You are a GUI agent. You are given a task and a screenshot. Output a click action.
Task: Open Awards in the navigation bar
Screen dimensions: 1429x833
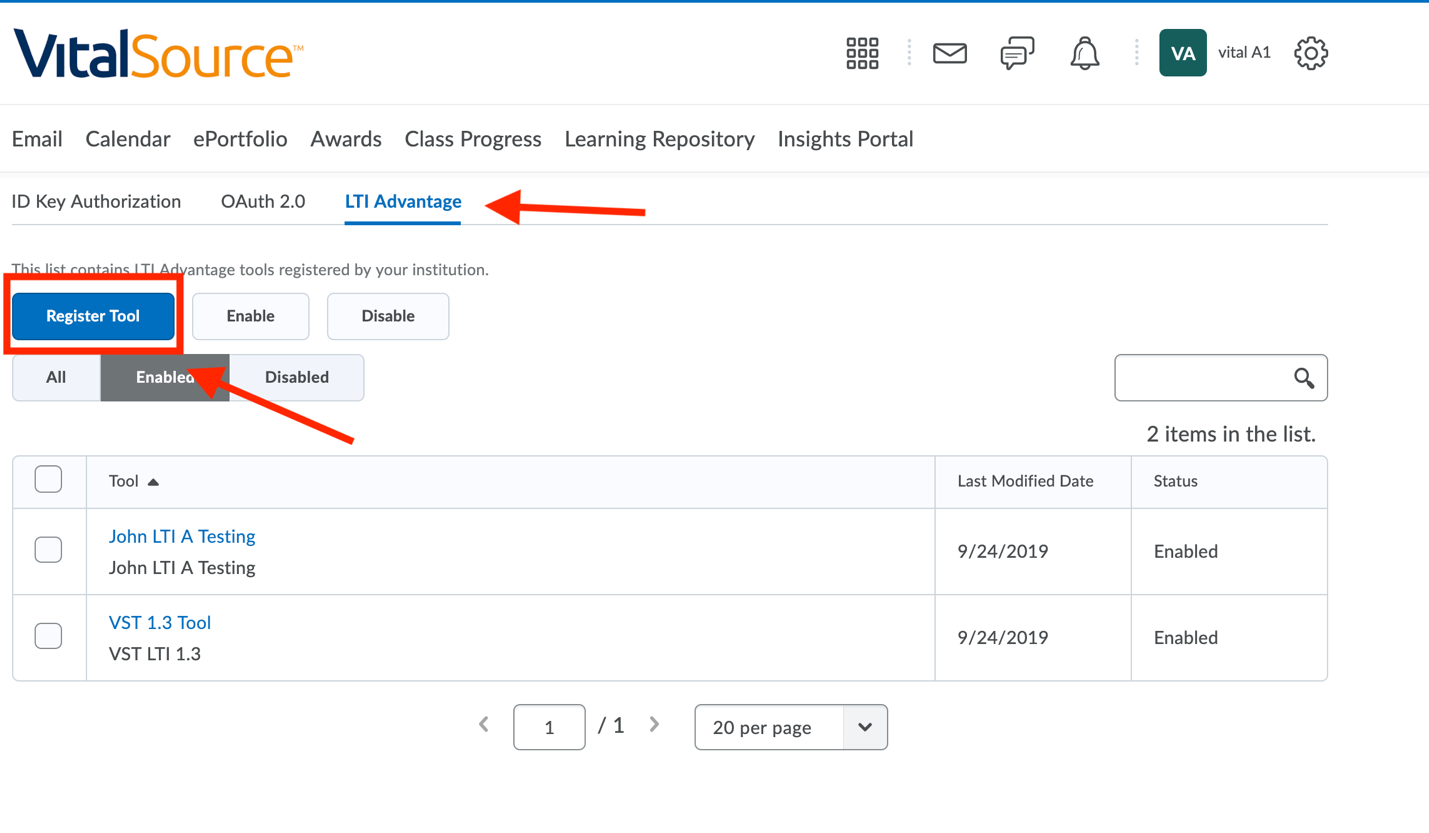pyautogui.click(x=346, y=139)
